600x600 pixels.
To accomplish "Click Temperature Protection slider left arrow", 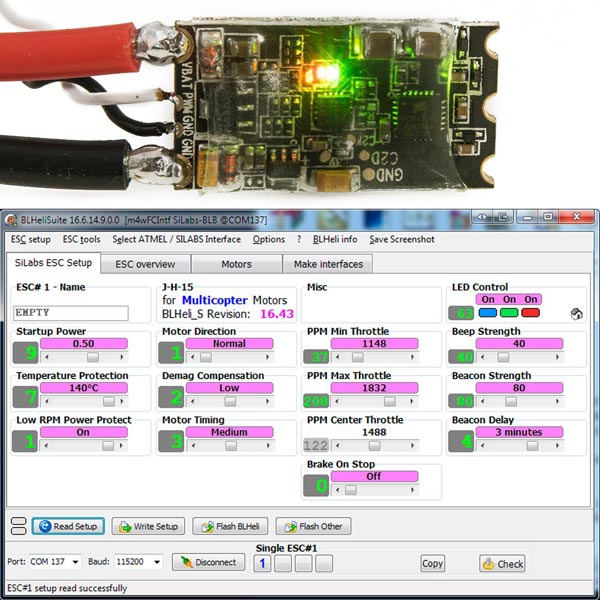I will pos(47,401).
